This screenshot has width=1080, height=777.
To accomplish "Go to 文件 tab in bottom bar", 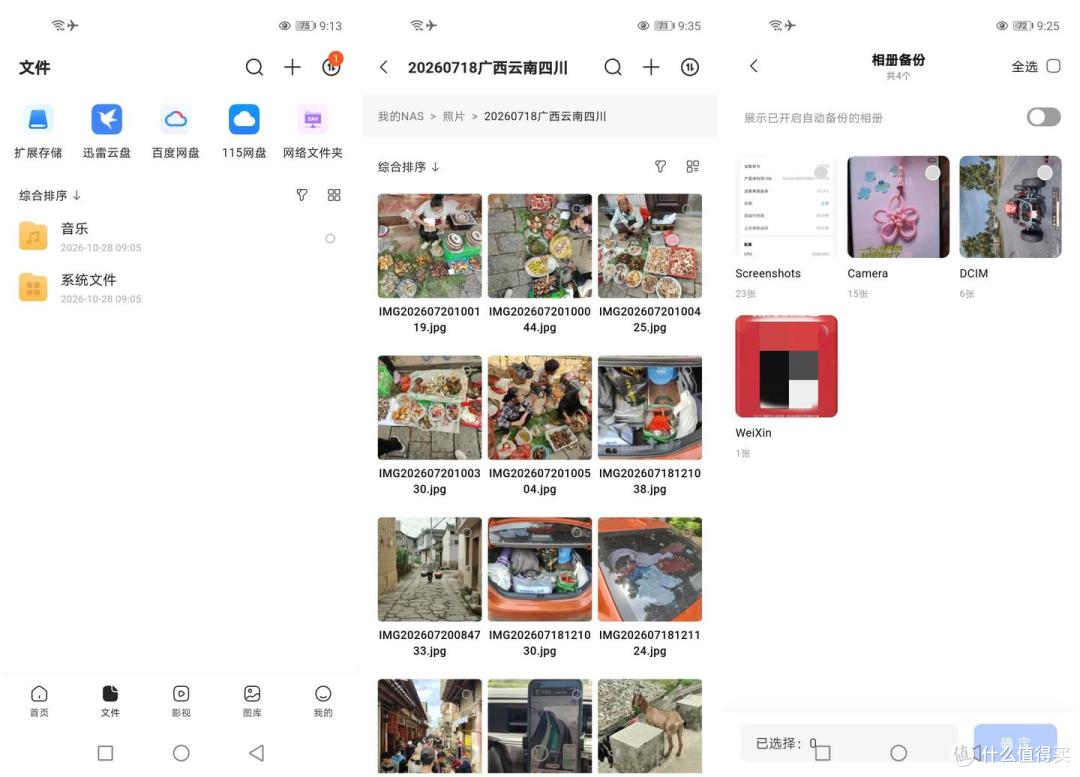I will 110,701.
